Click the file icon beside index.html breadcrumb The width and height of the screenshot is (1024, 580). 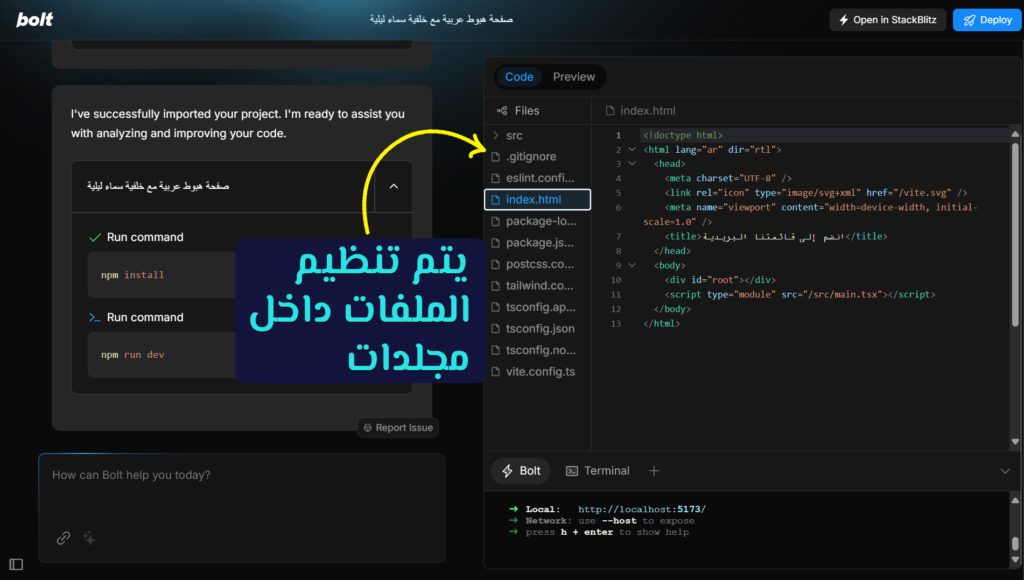click(x=610, y=111)
